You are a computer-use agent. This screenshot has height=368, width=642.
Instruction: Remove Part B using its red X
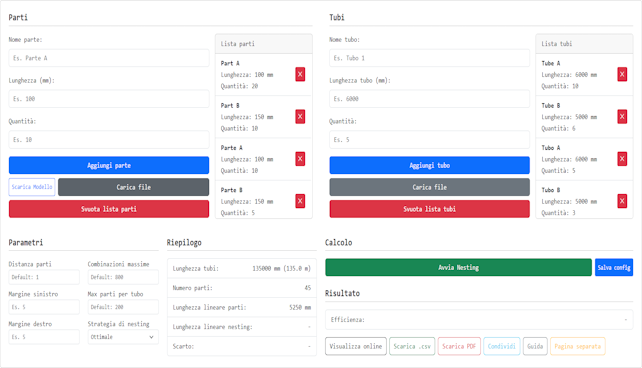point(300,117)
